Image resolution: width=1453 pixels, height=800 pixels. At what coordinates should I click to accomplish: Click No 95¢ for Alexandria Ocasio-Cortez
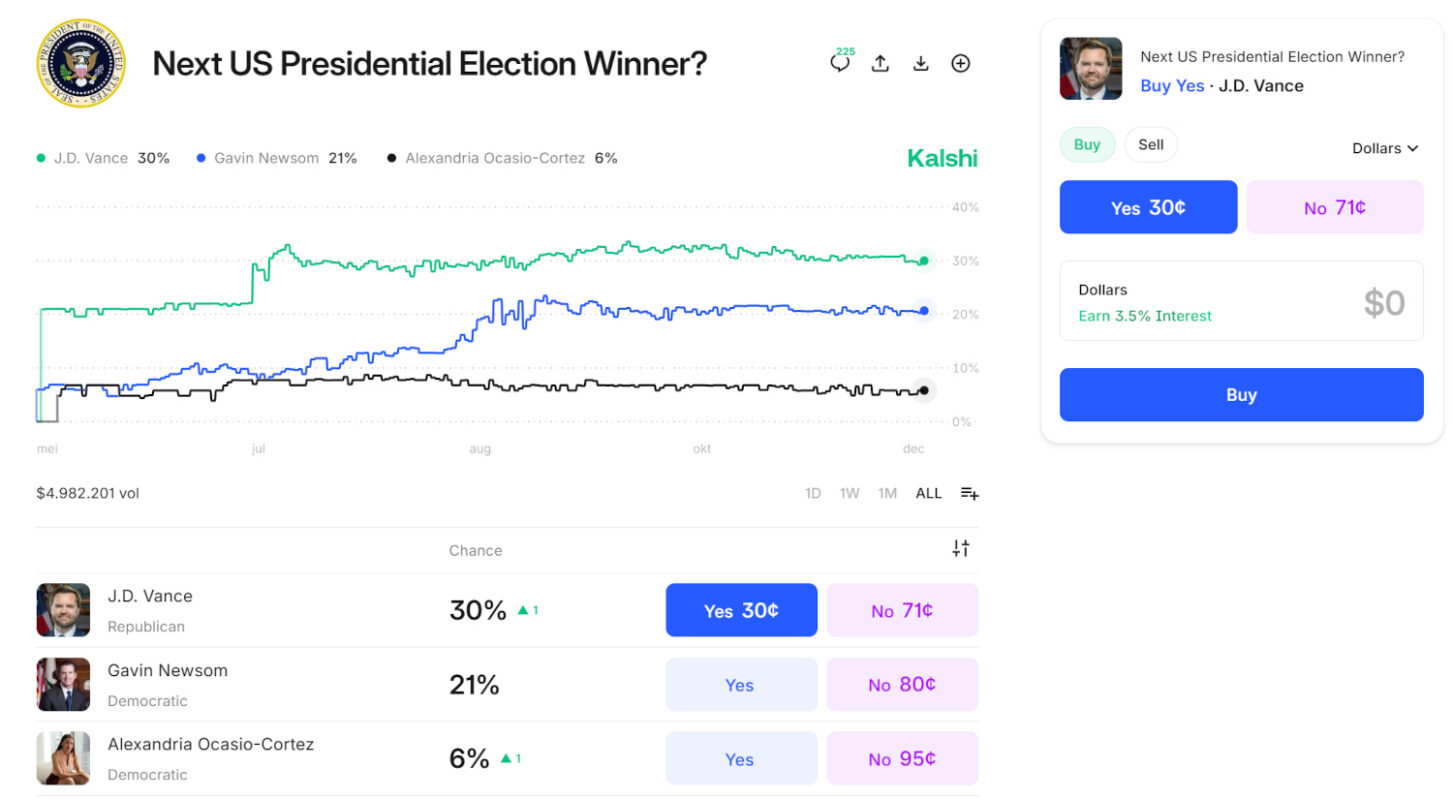pos(902,759)
